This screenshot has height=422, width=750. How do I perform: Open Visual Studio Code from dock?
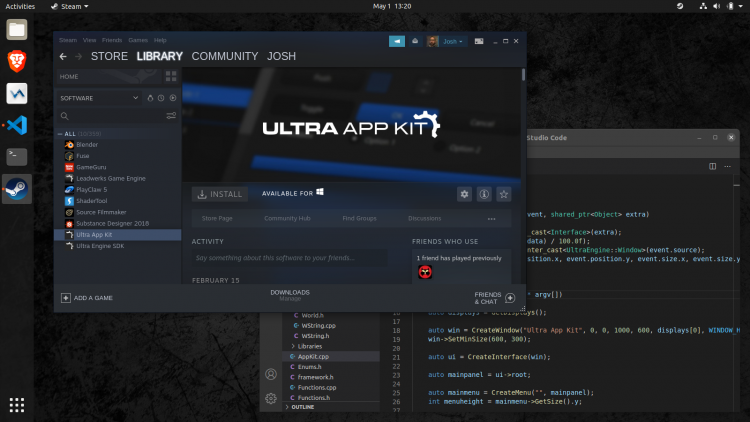pos(17,125)
